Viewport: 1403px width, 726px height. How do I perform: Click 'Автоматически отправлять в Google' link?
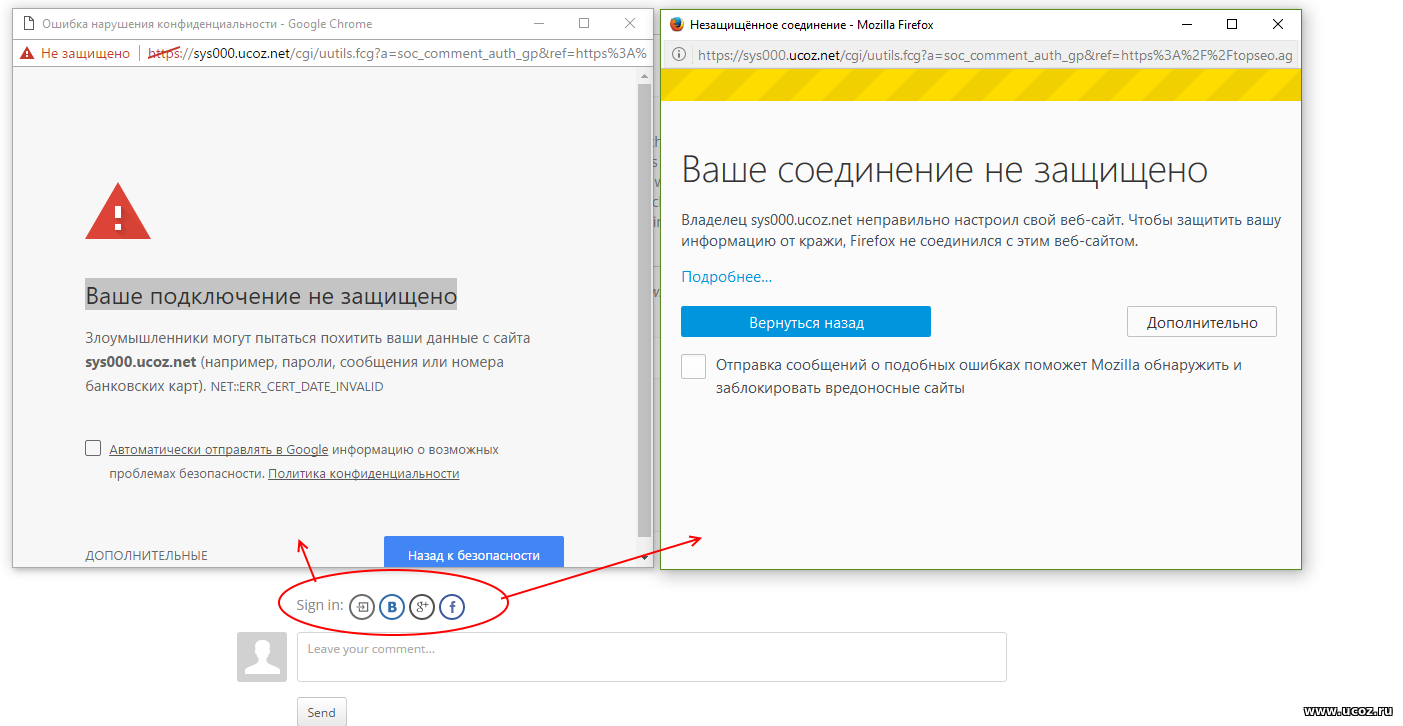tap(219, 450)
